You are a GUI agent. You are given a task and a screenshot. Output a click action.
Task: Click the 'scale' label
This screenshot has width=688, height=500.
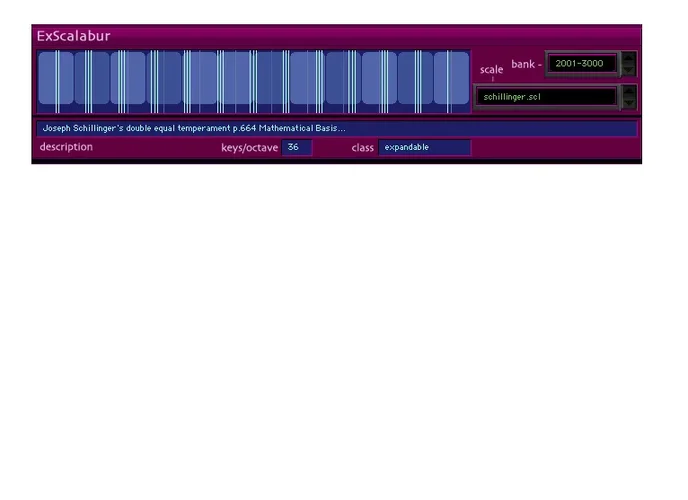click(491, 70)
